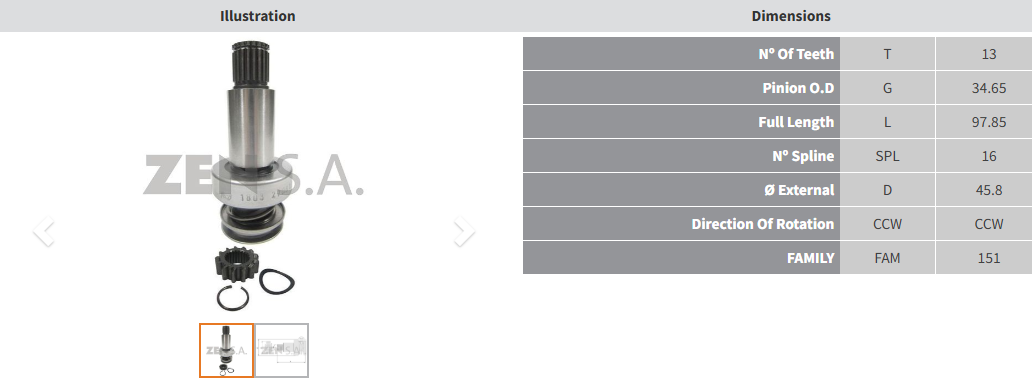
Task: Open the technical drawing thumbnail
Action: tap(281, 350)
